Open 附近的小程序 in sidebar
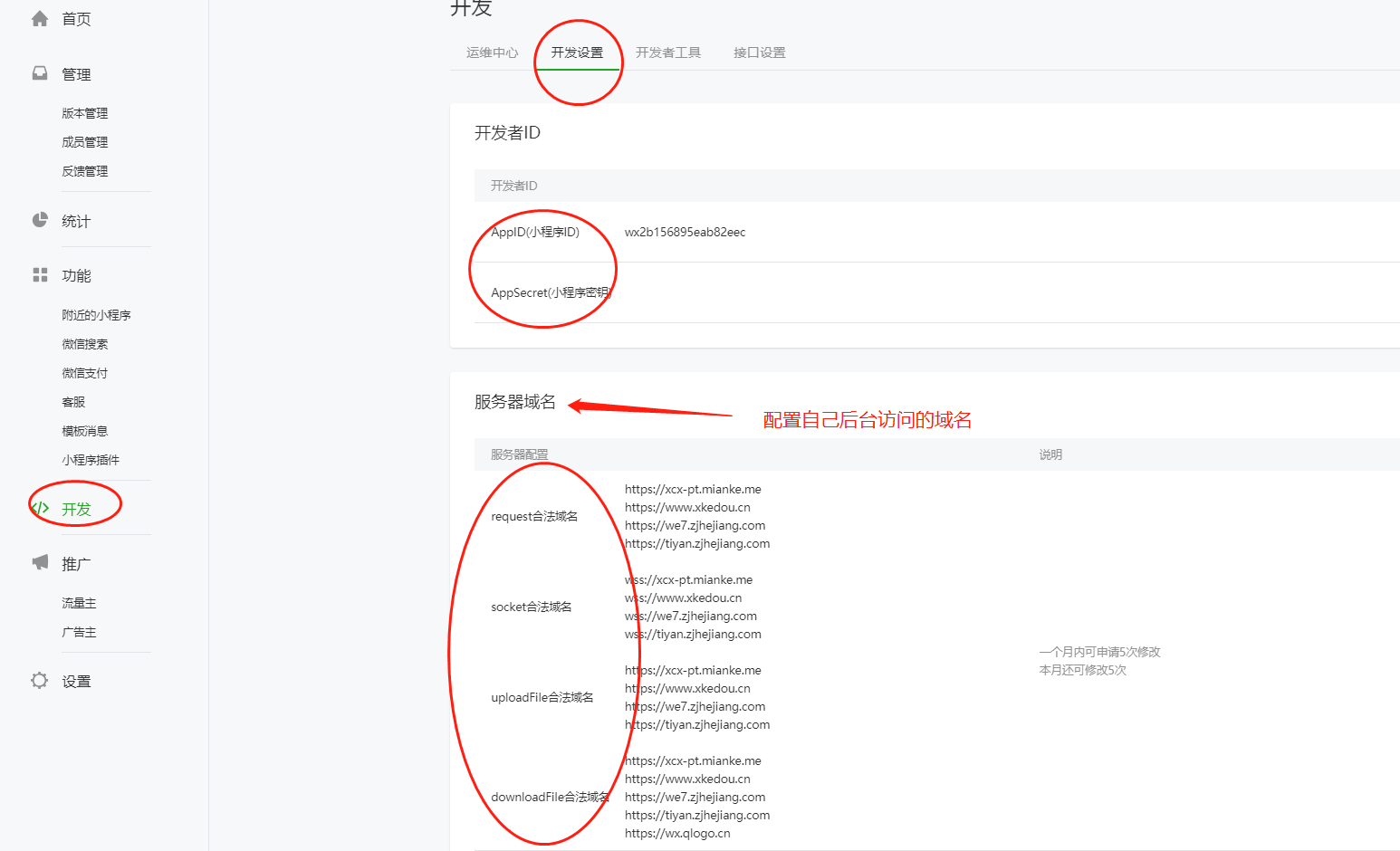The image size is (1400, 851). tap(94, 314)
